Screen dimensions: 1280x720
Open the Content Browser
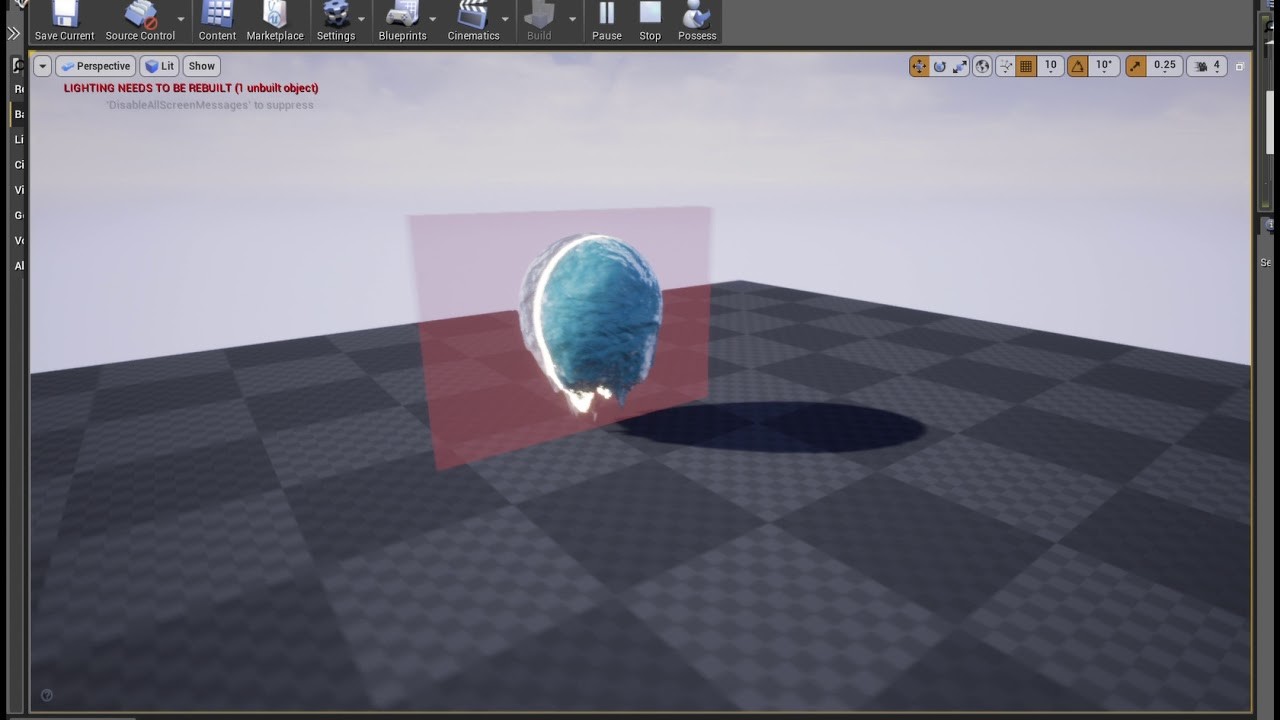click(217, 20)
